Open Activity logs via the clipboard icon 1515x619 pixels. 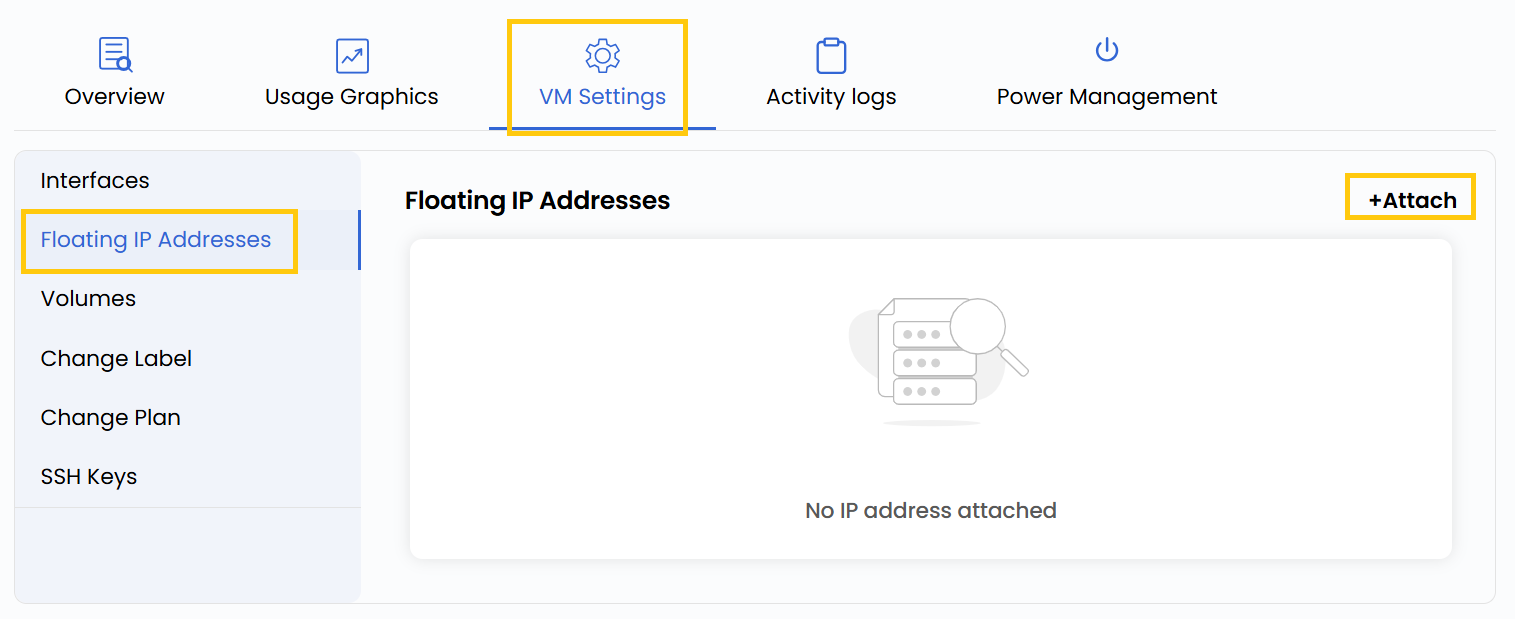tap(830, 53)
